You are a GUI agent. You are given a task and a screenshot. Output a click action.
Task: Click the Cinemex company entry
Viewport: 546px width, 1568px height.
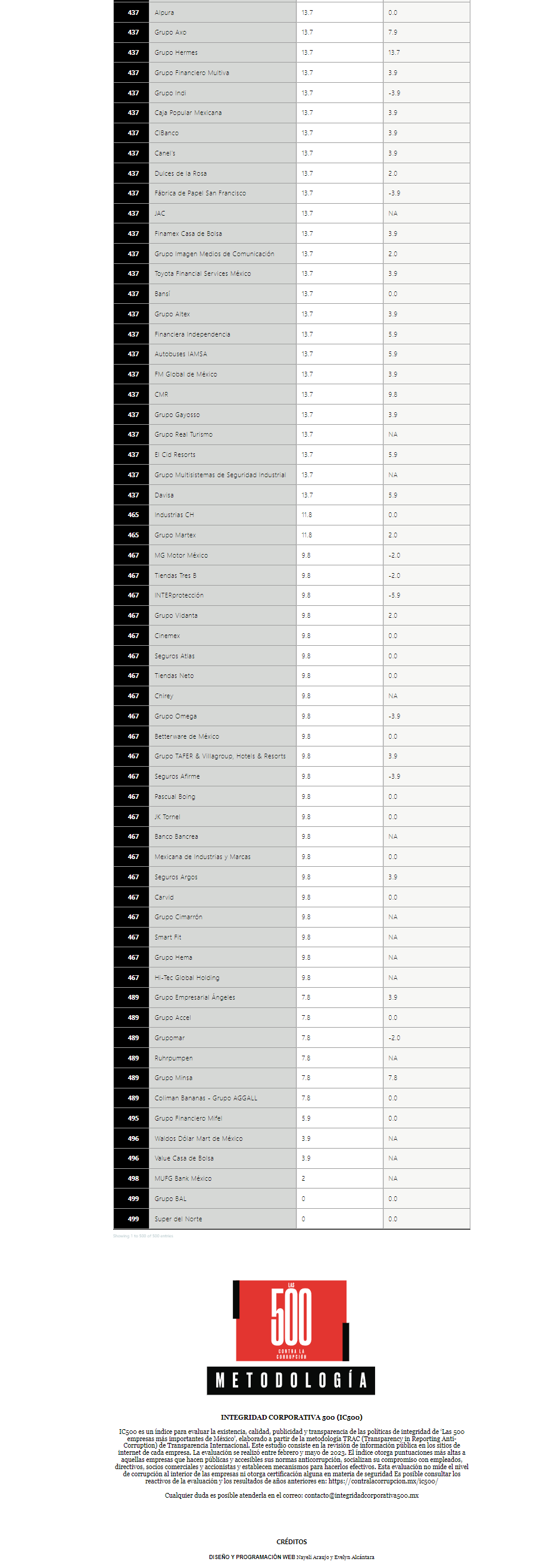click(167, 636)
